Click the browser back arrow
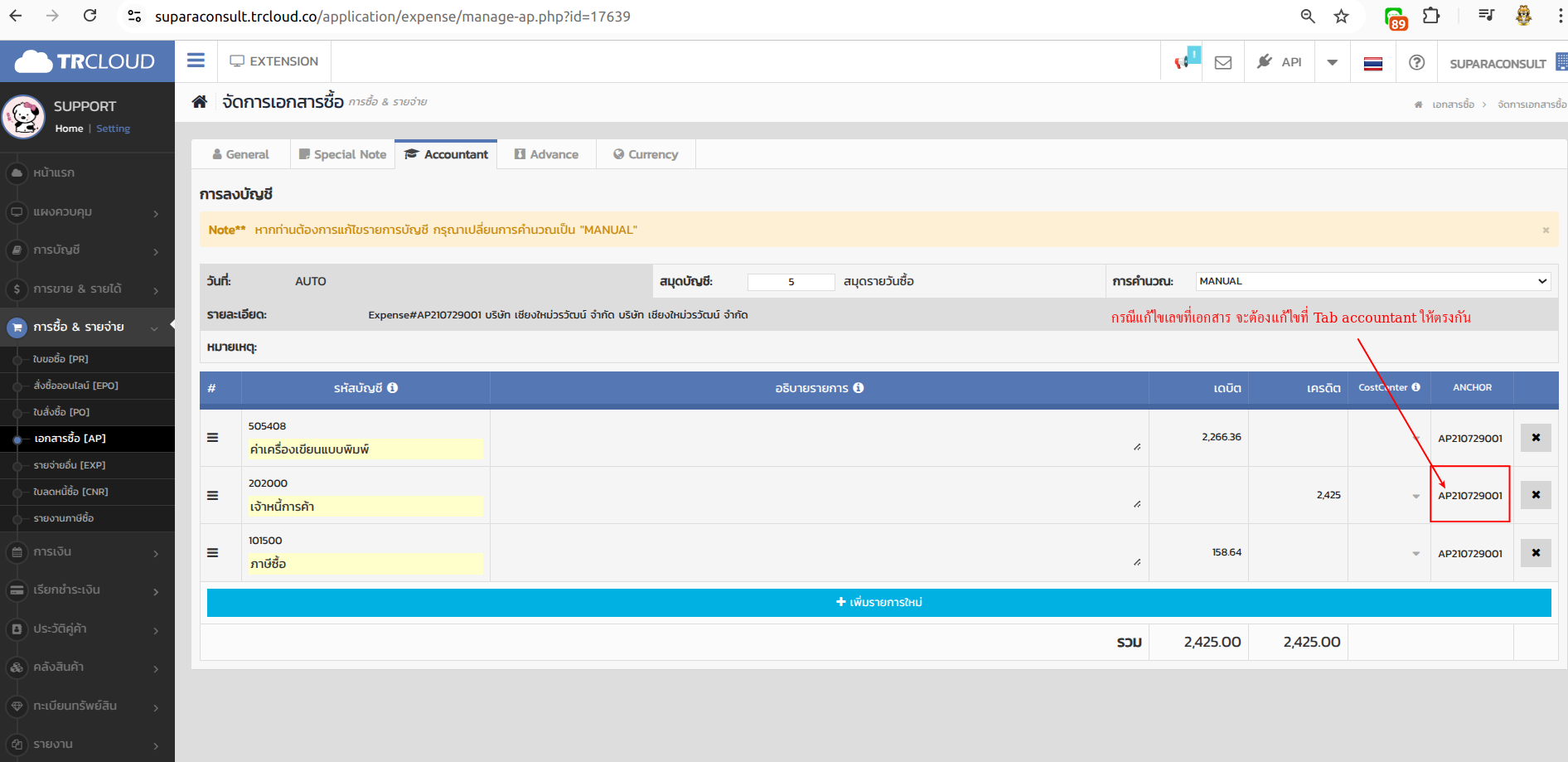Viewport: 1568px width, 762px height. point(16,16)
